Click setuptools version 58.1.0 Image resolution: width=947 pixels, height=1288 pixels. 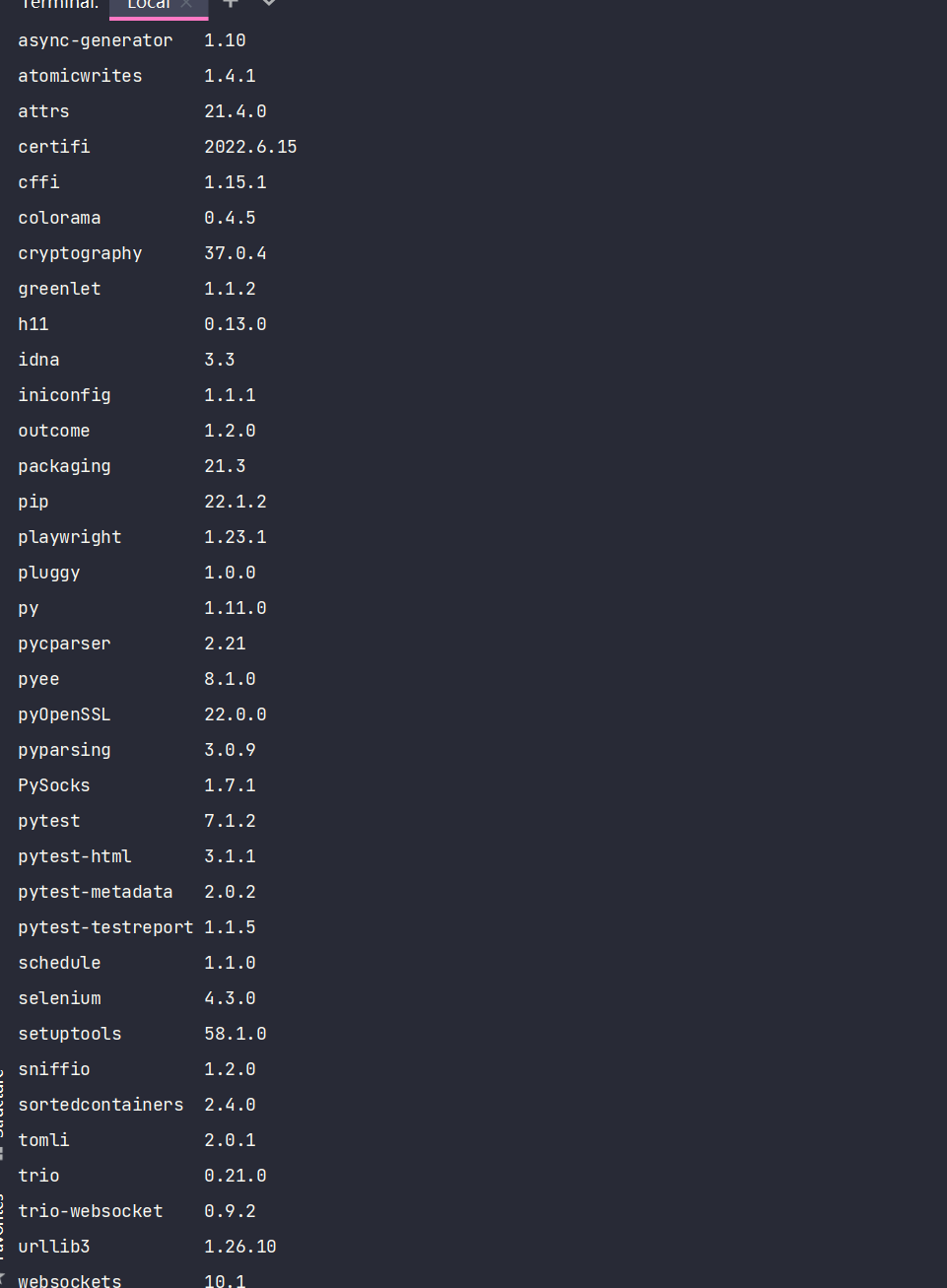[236, 1034]
